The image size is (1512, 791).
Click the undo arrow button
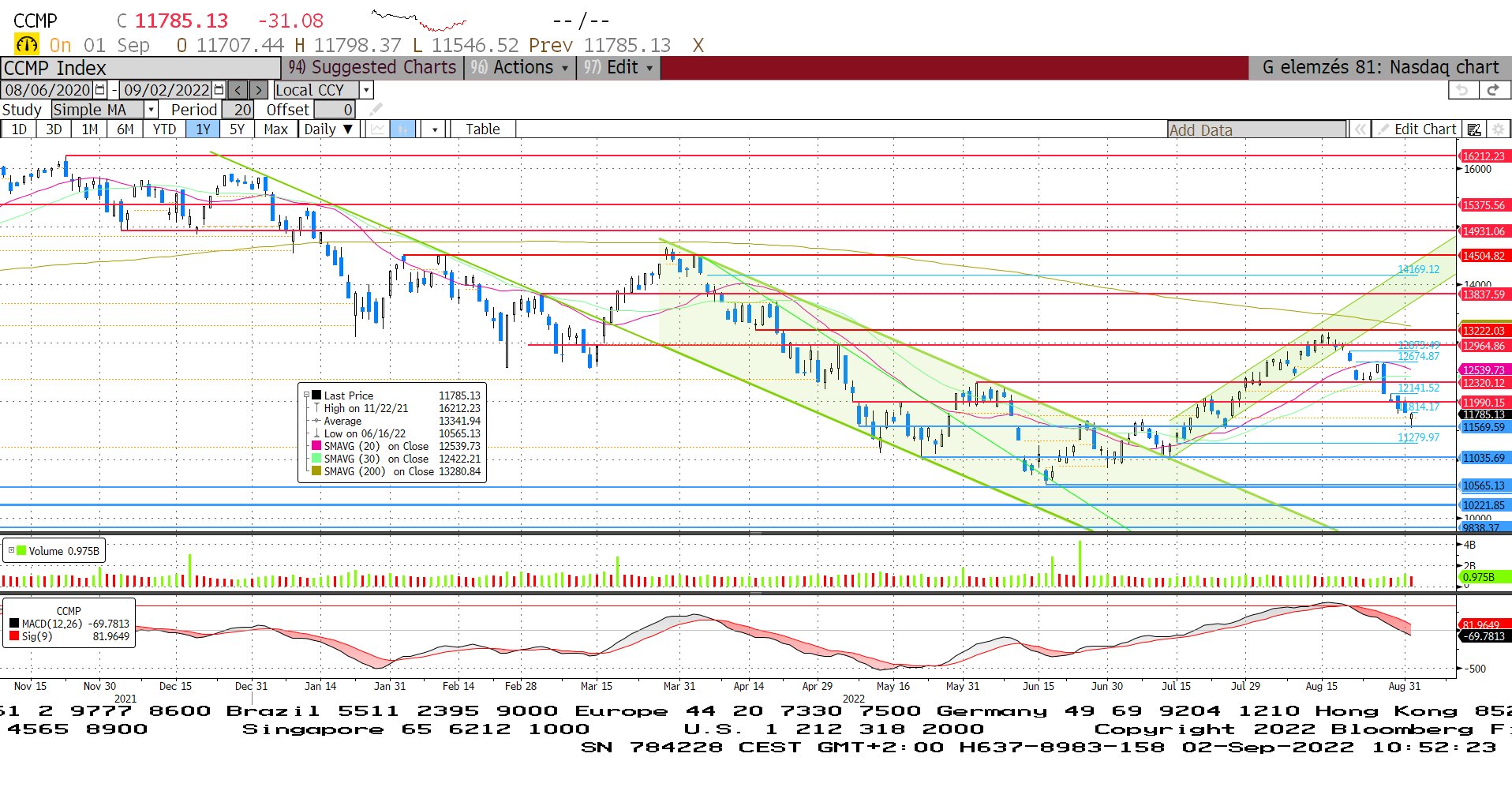(1462, 90)
